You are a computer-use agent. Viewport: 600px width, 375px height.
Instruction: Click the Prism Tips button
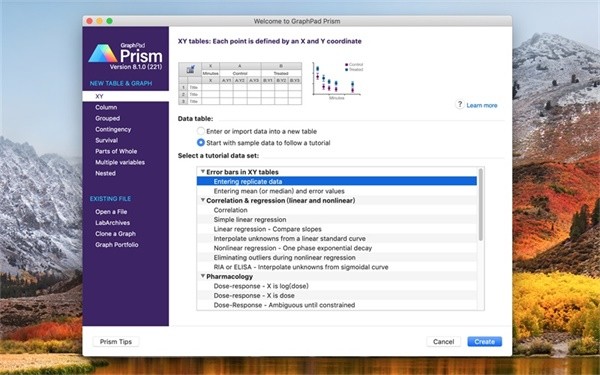pos(116,342)
